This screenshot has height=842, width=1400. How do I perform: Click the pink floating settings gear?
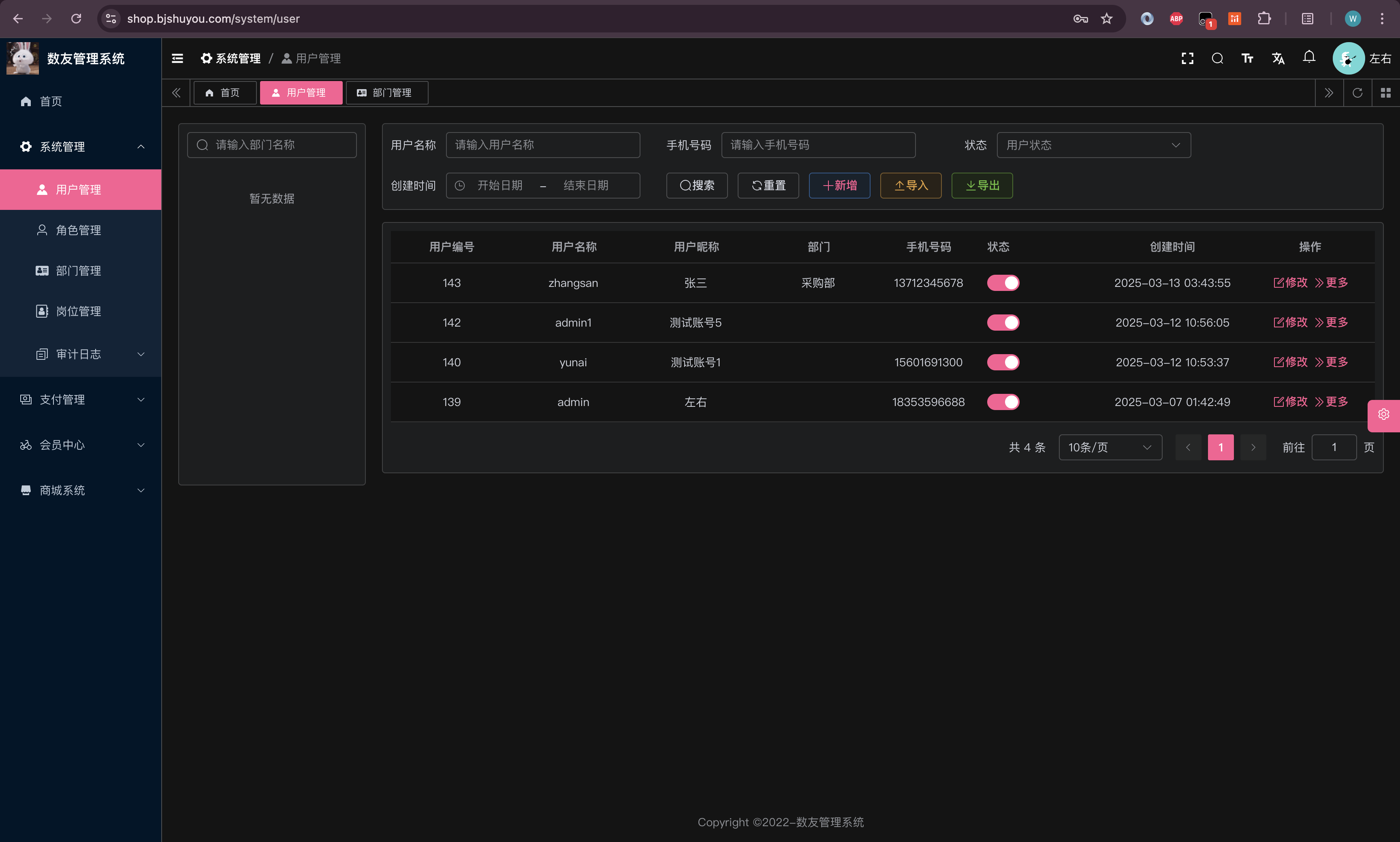coord(1383,415)
